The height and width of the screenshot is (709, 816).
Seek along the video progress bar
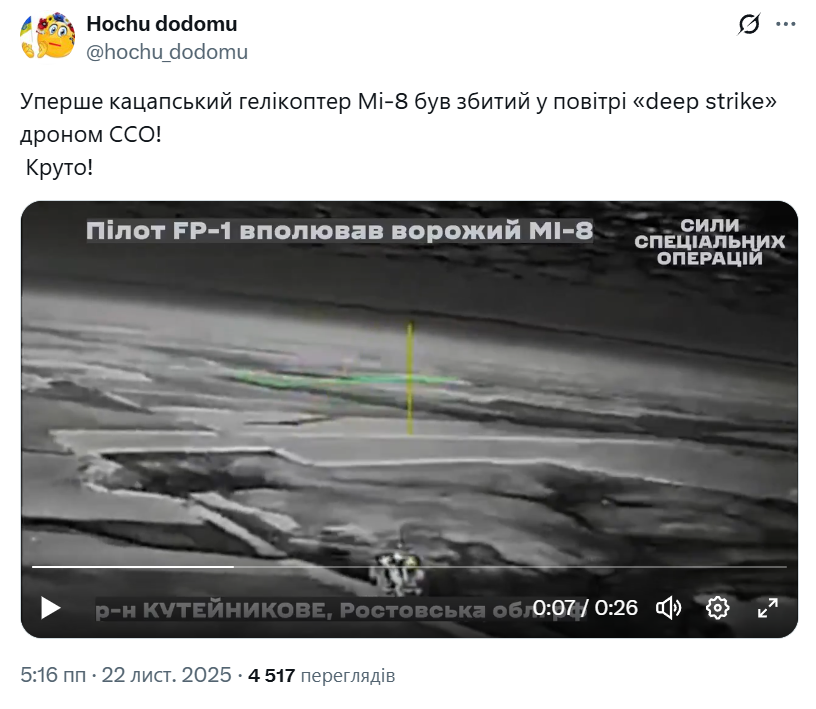(x=409, y=566)
